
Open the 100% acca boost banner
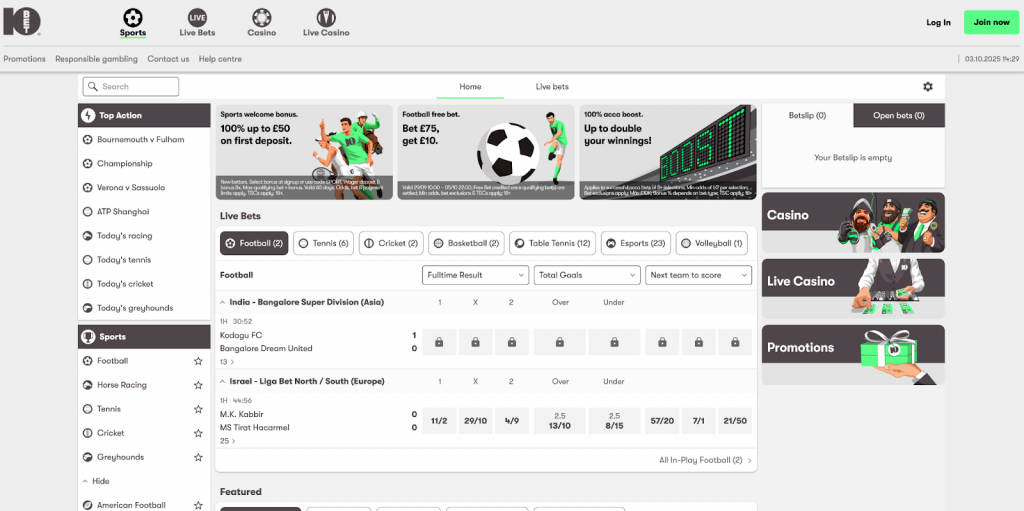[x=668, y=152]
